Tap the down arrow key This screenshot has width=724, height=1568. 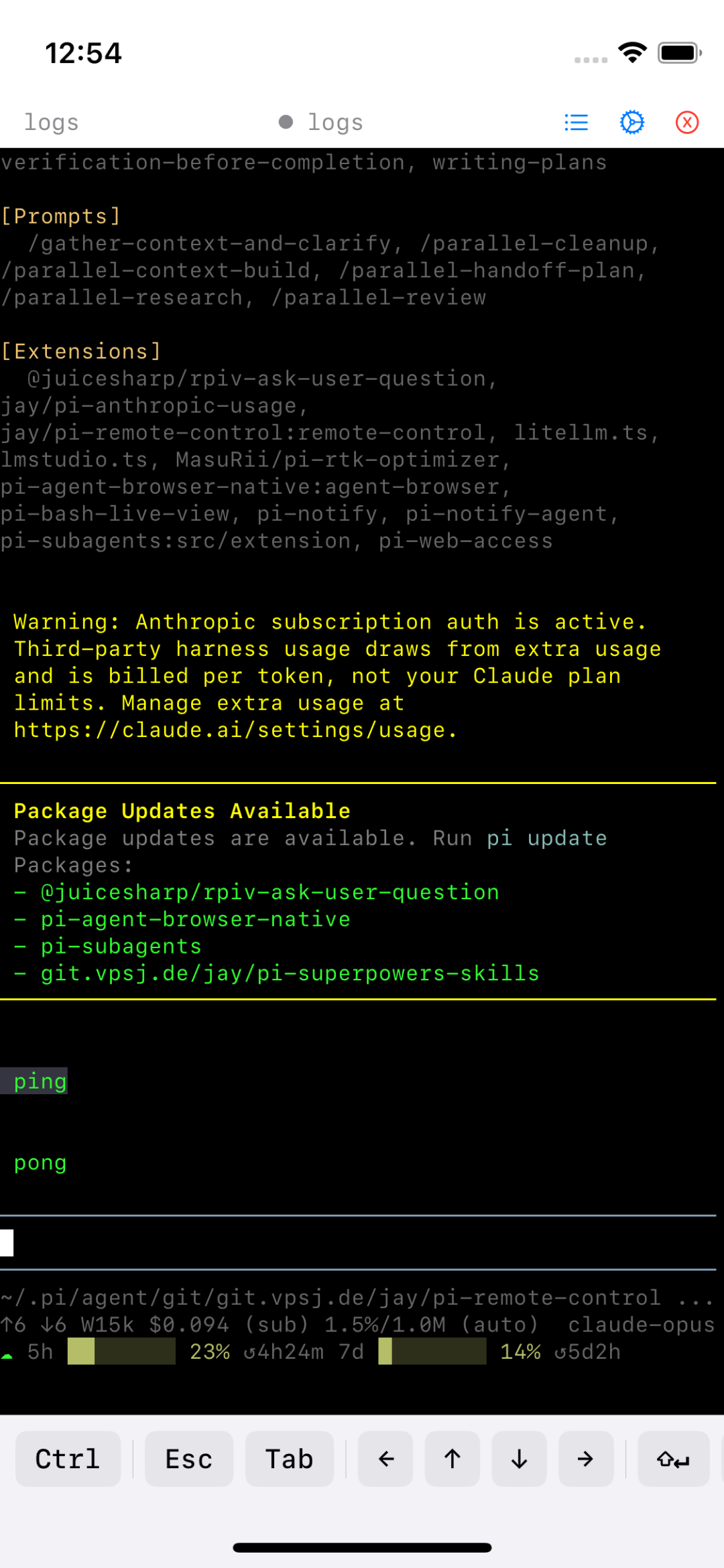click(x=520, y=1459)
